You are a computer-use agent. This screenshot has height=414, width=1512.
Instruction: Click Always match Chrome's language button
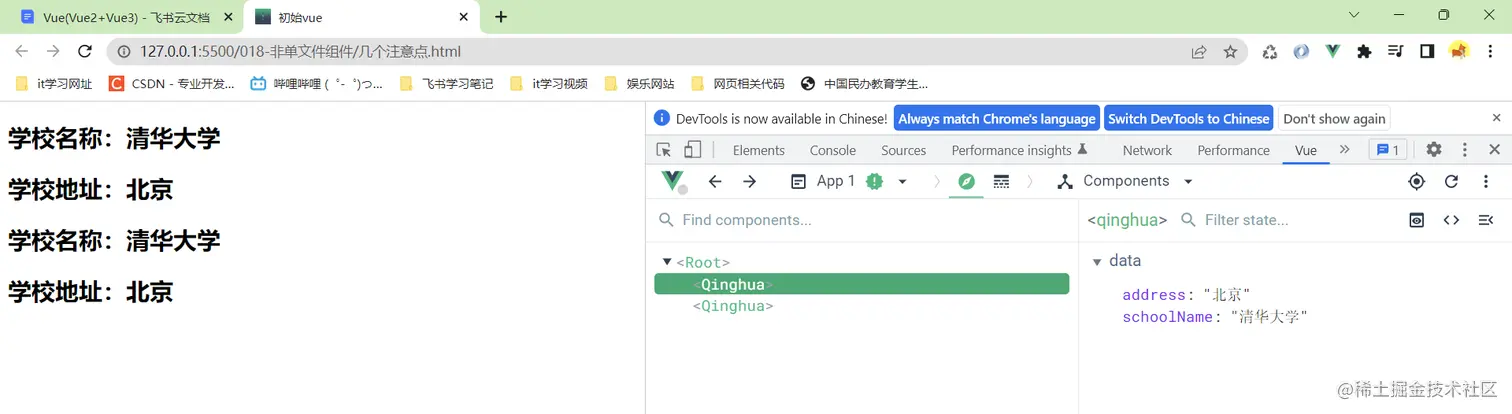tap(997, 118)
